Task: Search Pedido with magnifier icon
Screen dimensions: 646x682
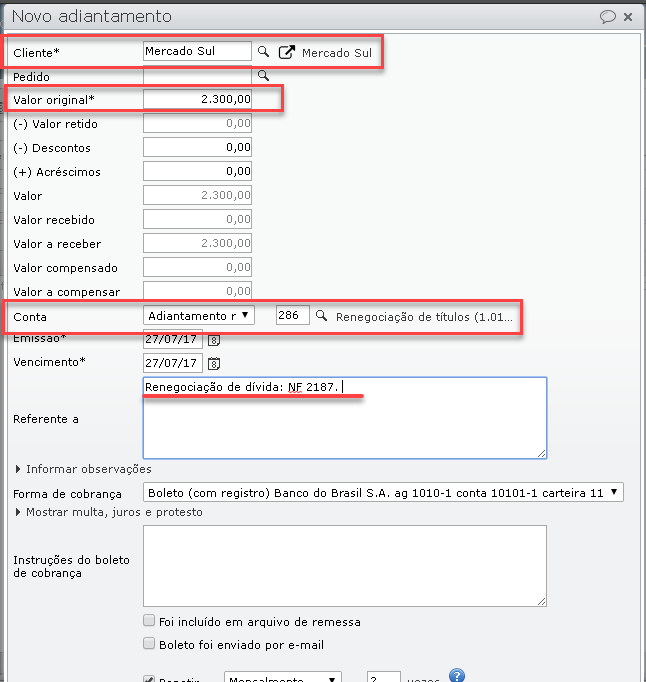Action: (x=263, y=76)
